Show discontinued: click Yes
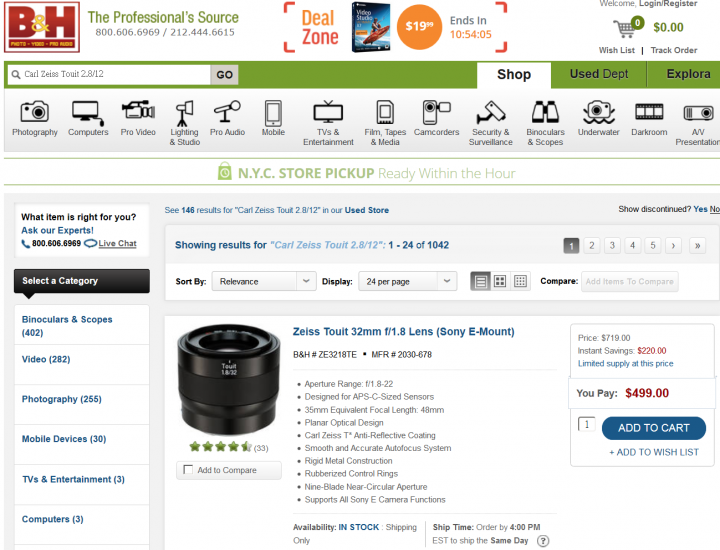Viewport: 720px width, 550px height. [700, 209]
